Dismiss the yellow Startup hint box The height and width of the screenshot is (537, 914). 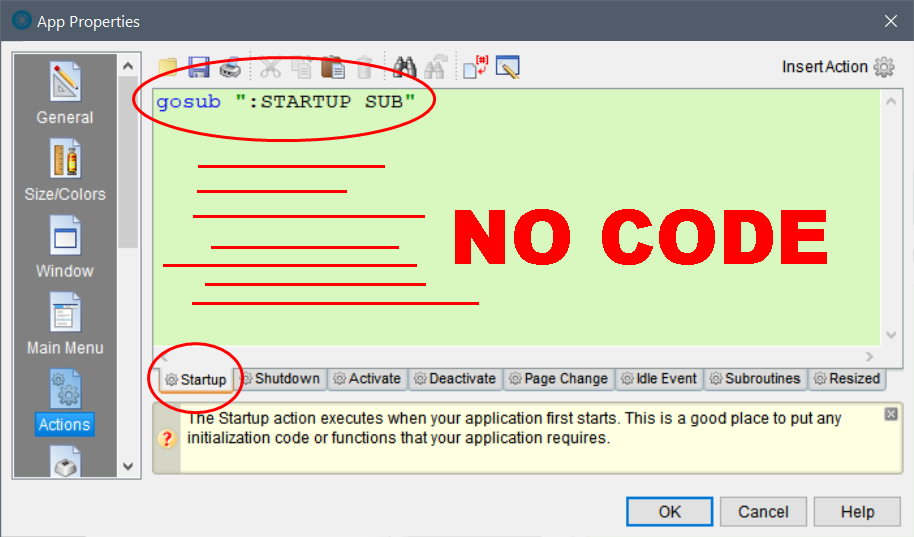891,414
